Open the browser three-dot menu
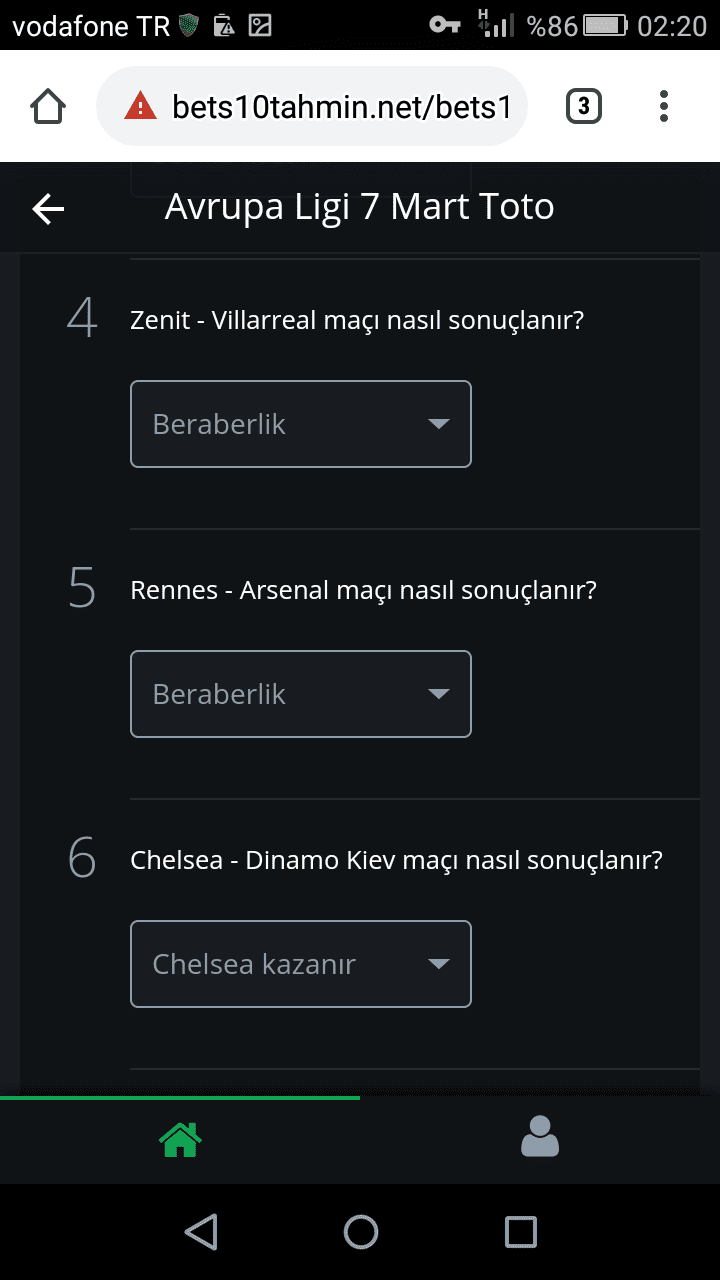 click(664, 106)
